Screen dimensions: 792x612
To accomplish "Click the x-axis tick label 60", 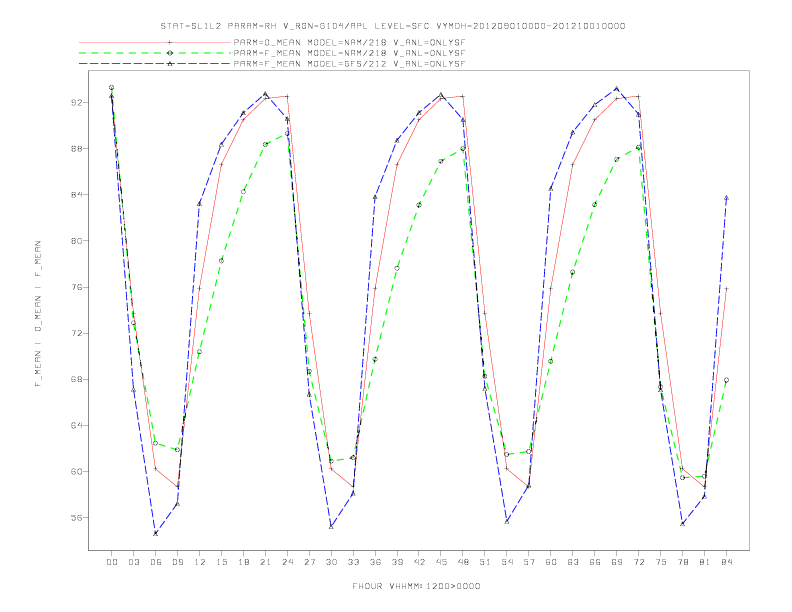I will (551, 562).
